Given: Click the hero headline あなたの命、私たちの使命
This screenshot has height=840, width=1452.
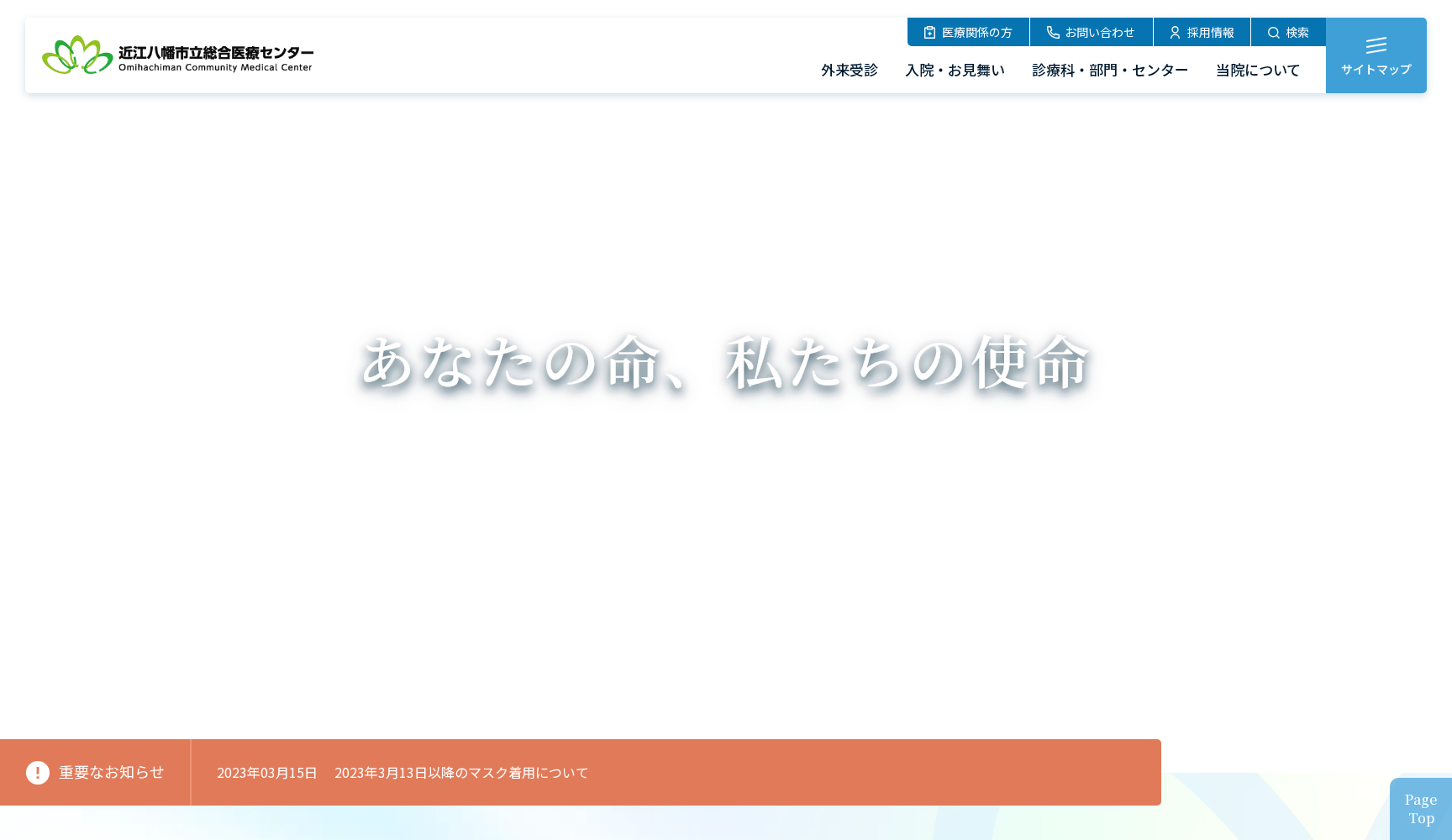Looking at the screenshot, I should click(725, 363).
